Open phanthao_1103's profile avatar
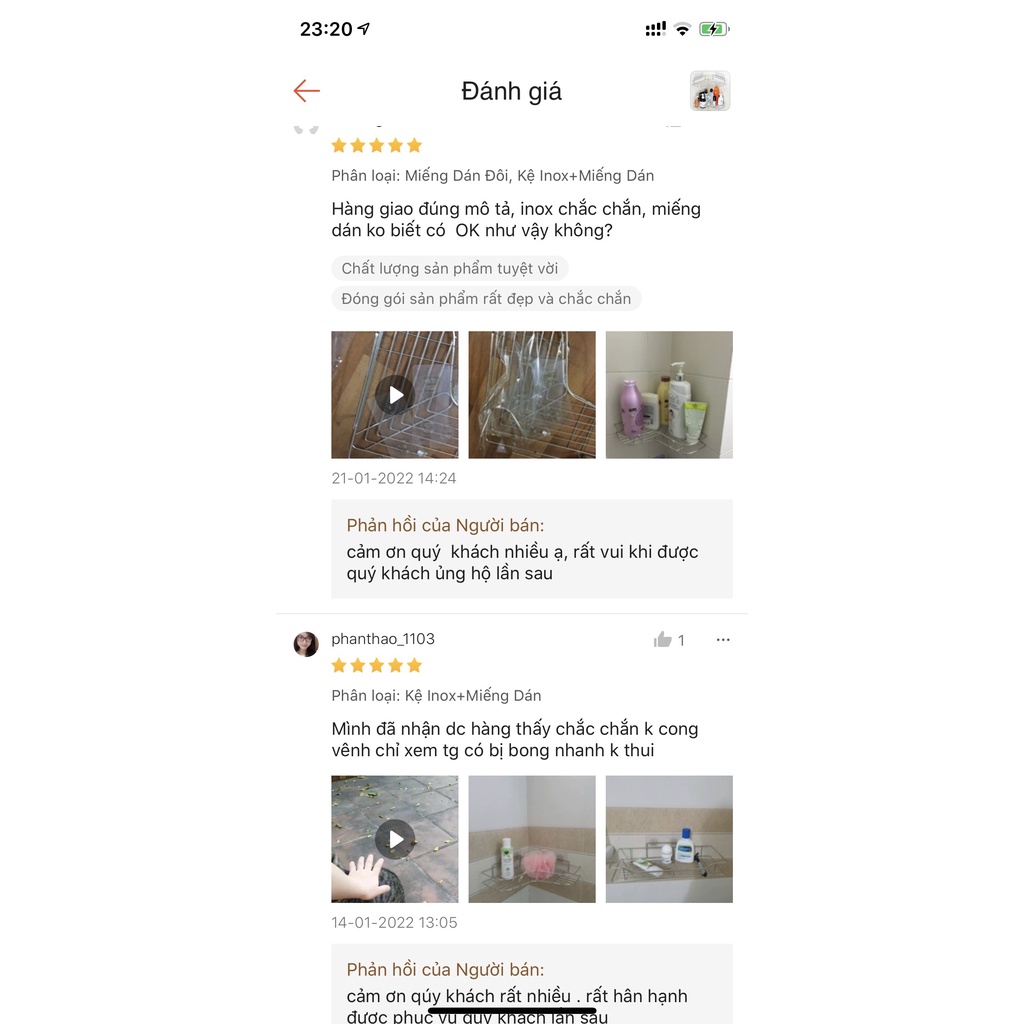The image size is (1024, 1024). pyautogui.click(x=306, y=644)
